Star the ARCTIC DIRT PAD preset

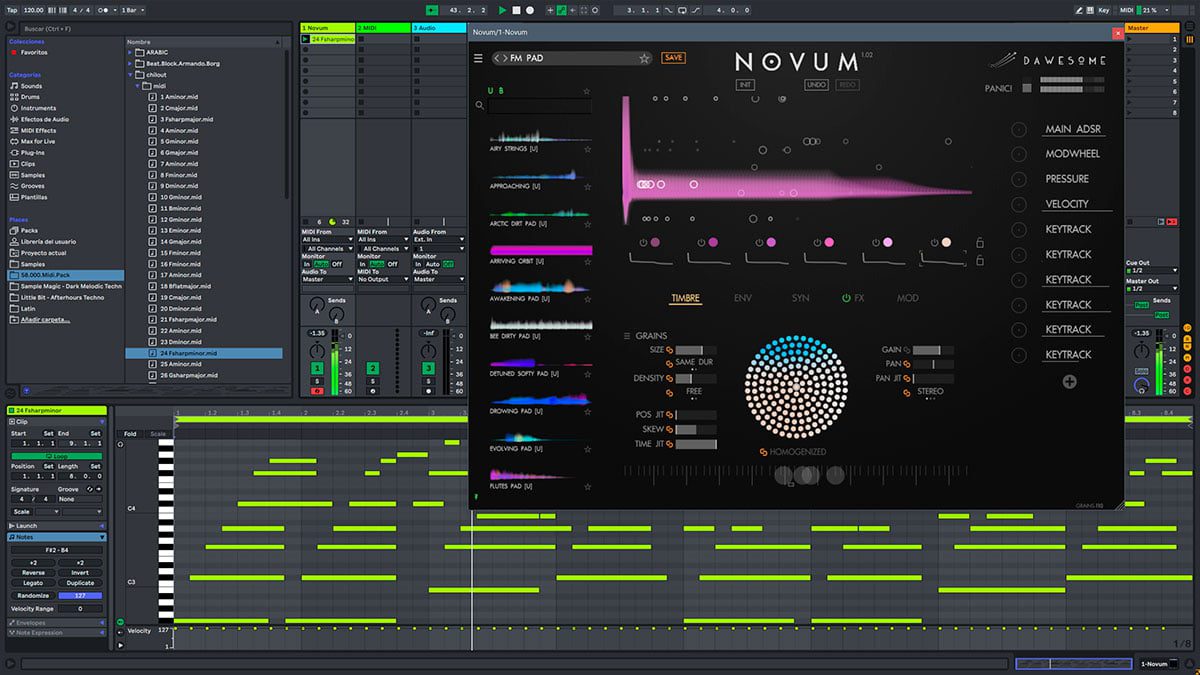pos(587,223)
